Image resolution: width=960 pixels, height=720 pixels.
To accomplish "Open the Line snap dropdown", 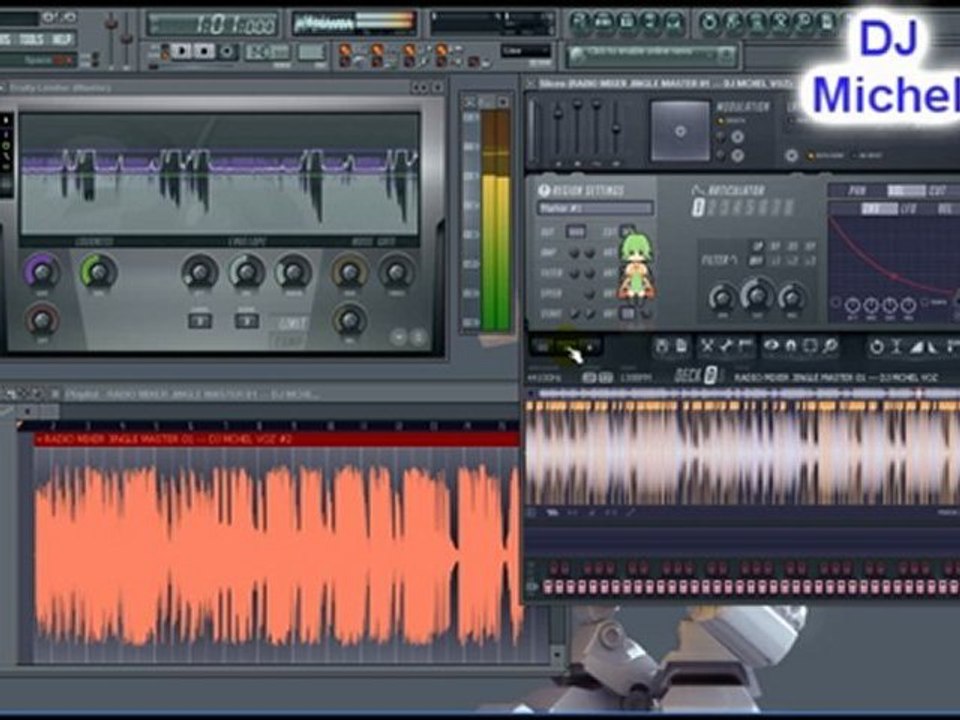I will pos(526,51).
